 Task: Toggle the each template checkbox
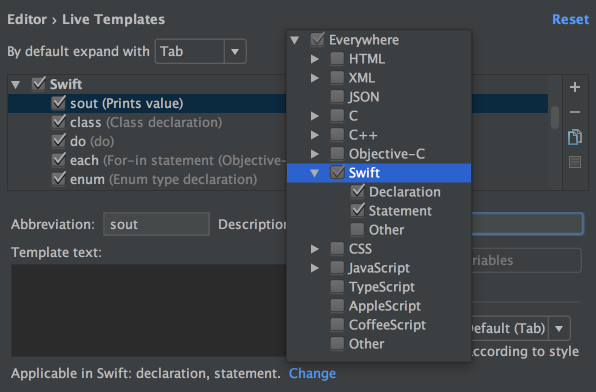pyautogui.click(x=59, y=160)
